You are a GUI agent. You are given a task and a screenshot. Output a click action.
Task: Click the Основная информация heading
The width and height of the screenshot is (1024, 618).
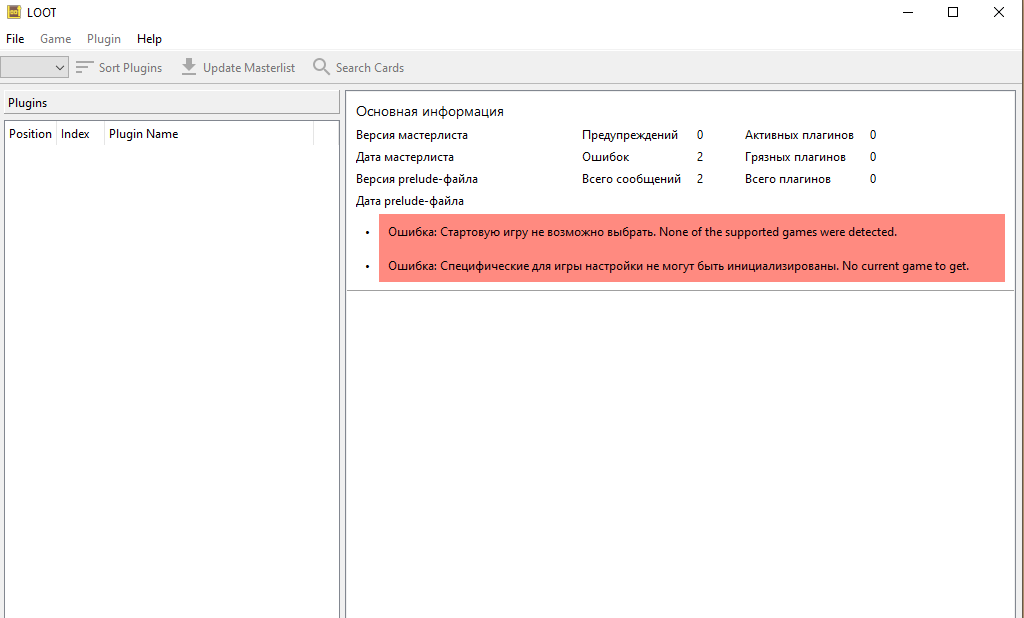pyautogui.click(x=430, y=112)
